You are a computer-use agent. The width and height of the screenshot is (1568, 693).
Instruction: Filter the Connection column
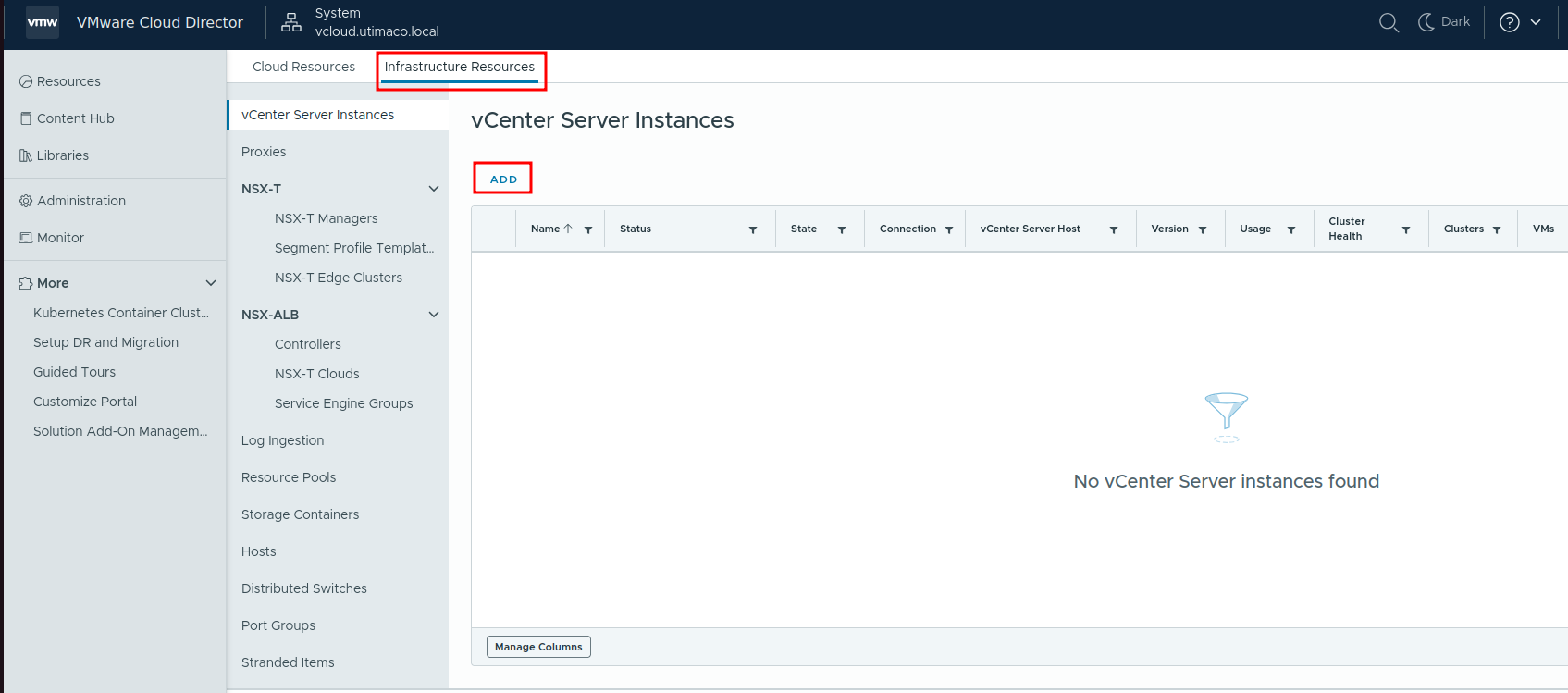point(949,229)
